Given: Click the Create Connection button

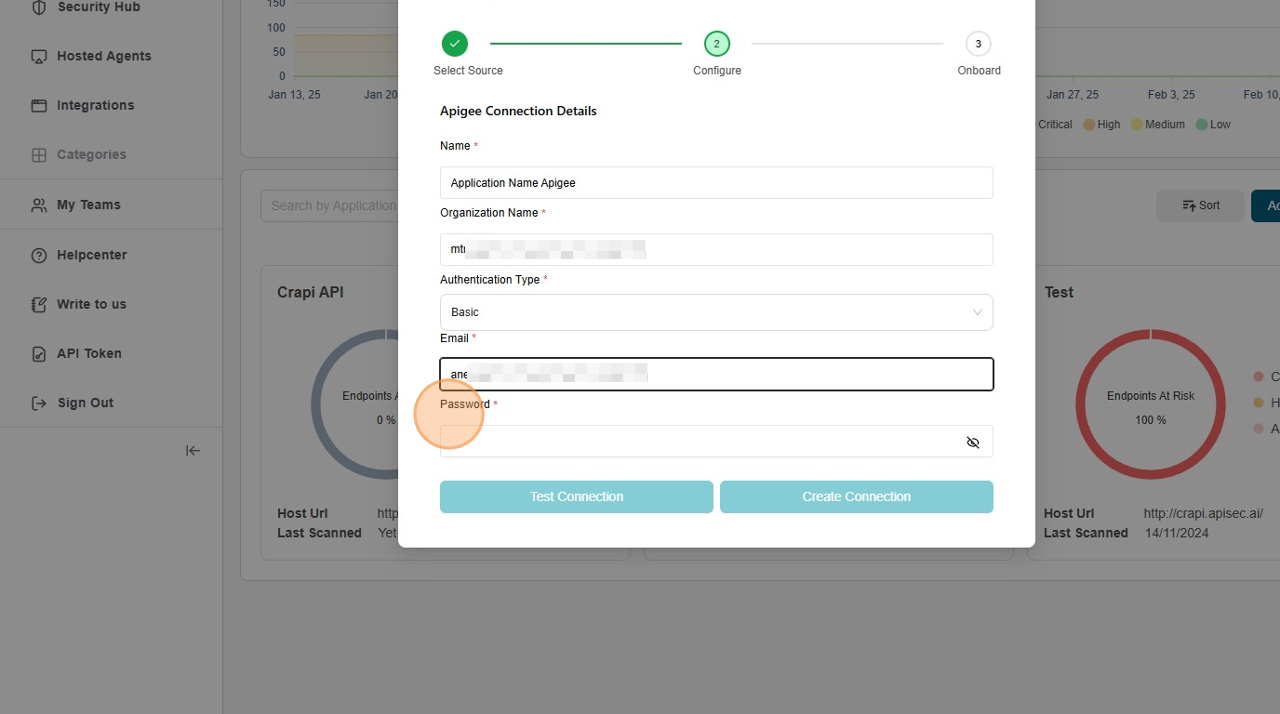Looking at the screenshot, I should point(856,497).
